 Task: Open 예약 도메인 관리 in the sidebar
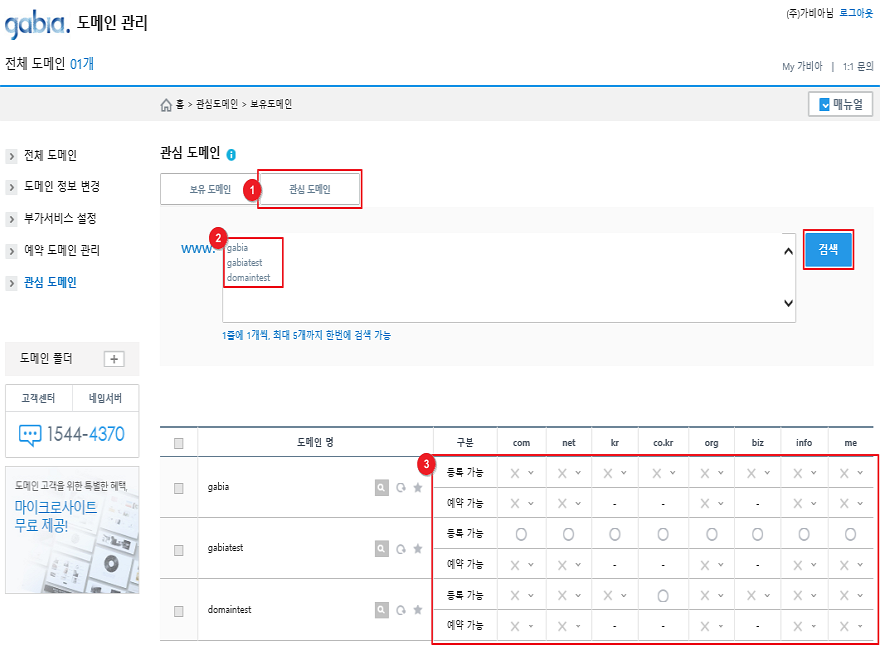pyautogui.click(x=62, y=250)
